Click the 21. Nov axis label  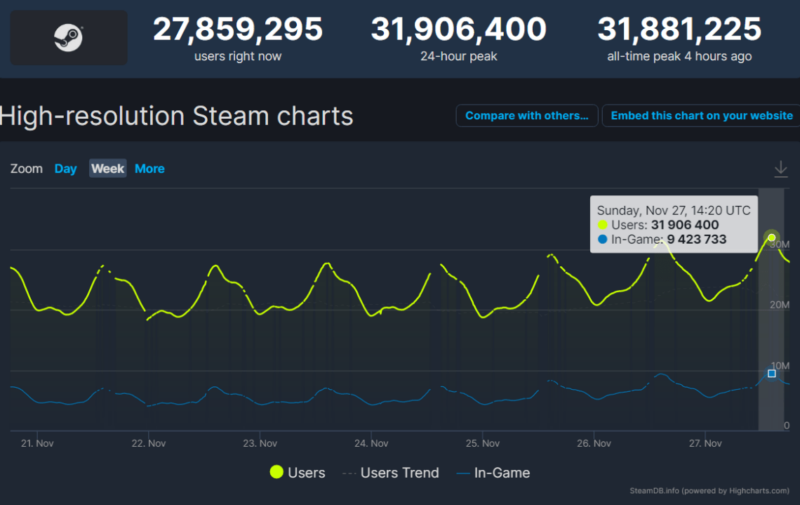[x=37, y=443]
